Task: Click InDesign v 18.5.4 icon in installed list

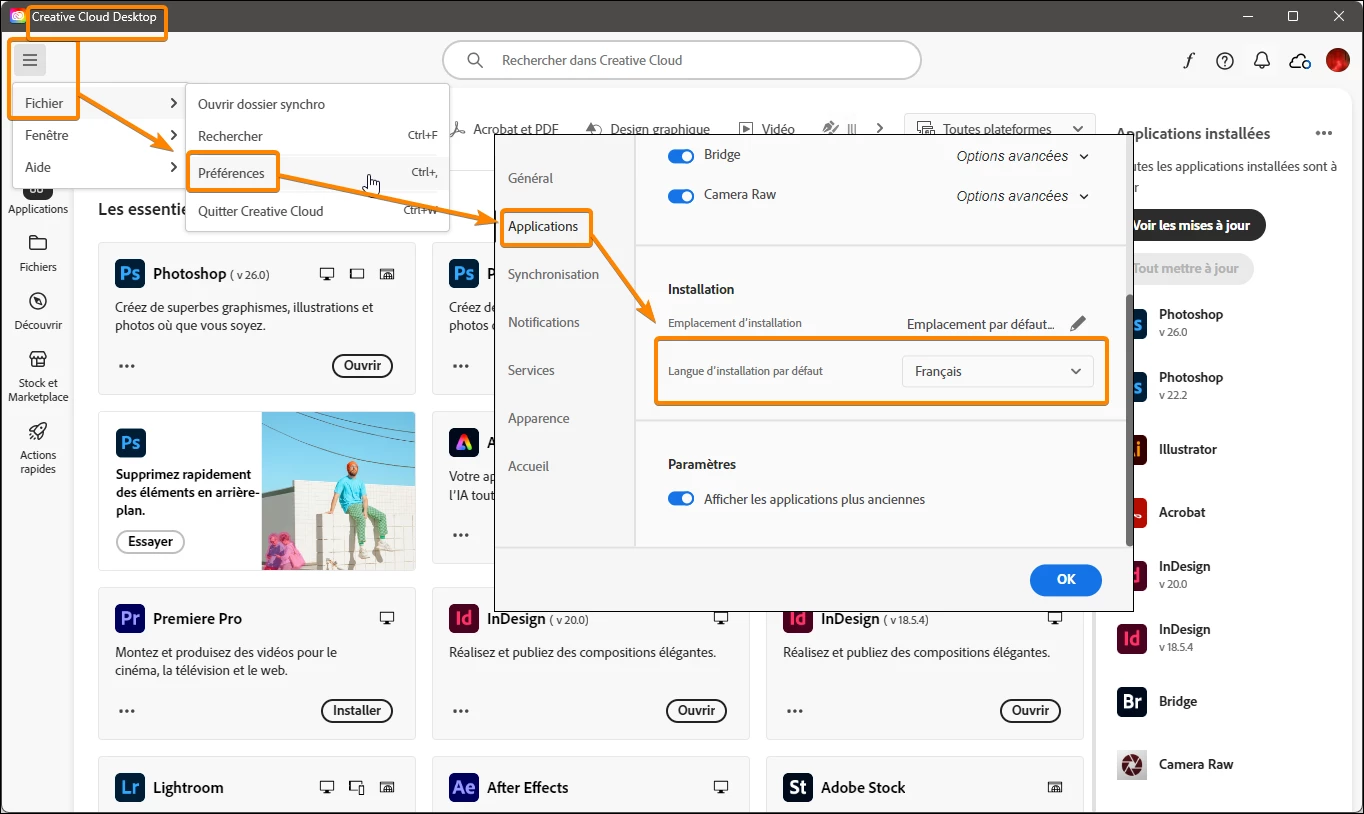Action: point(1132,638)
